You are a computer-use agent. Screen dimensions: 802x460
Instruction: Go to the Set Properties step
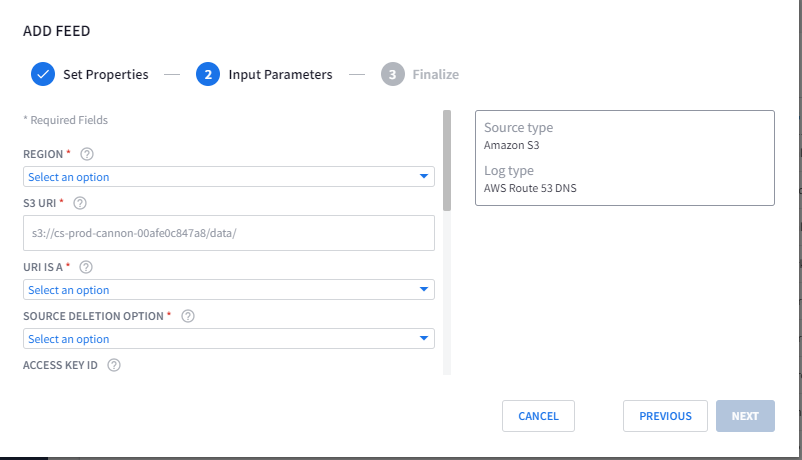[x=105, y=75]
